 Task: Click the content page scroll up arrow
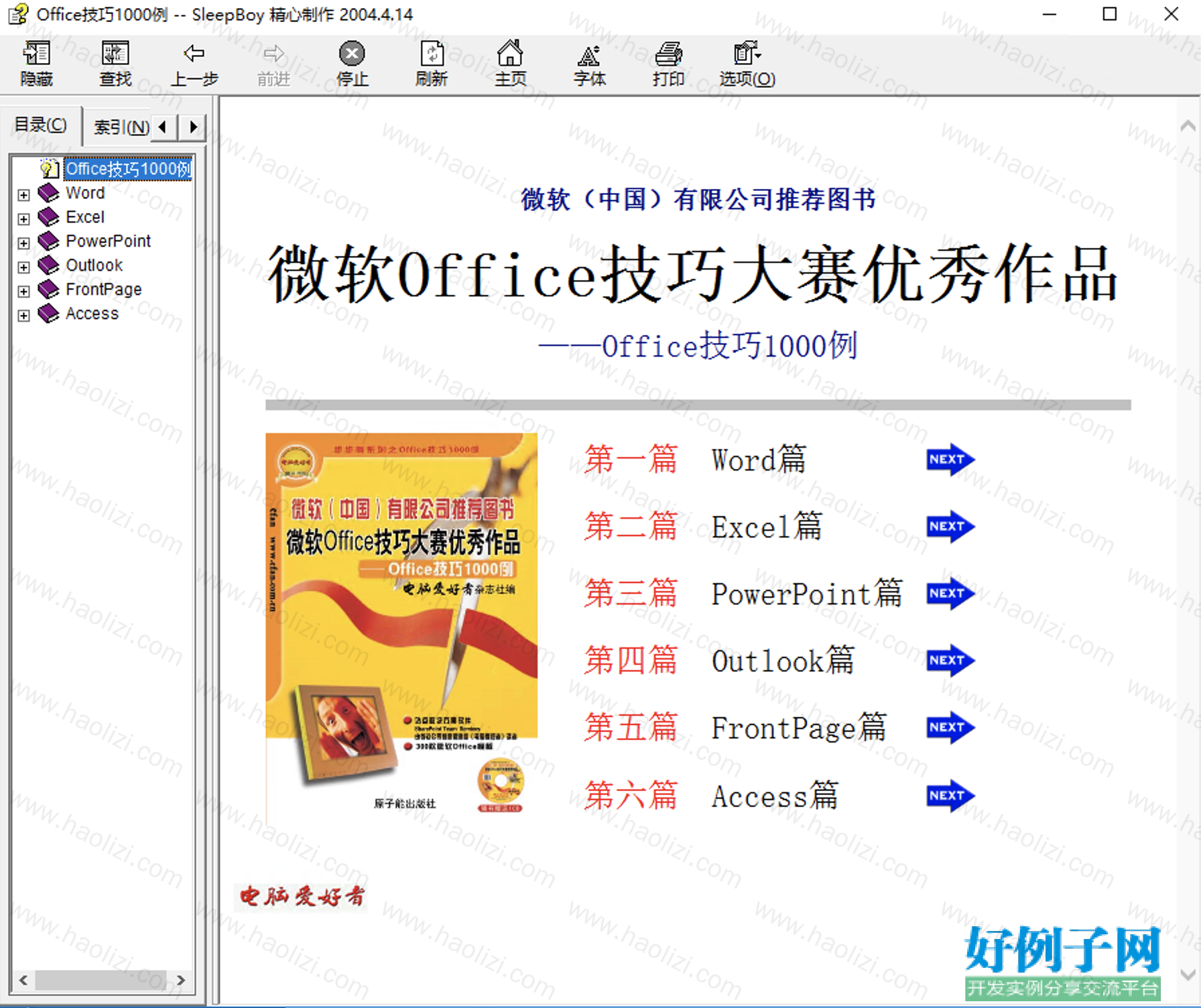pos(1187,125)
